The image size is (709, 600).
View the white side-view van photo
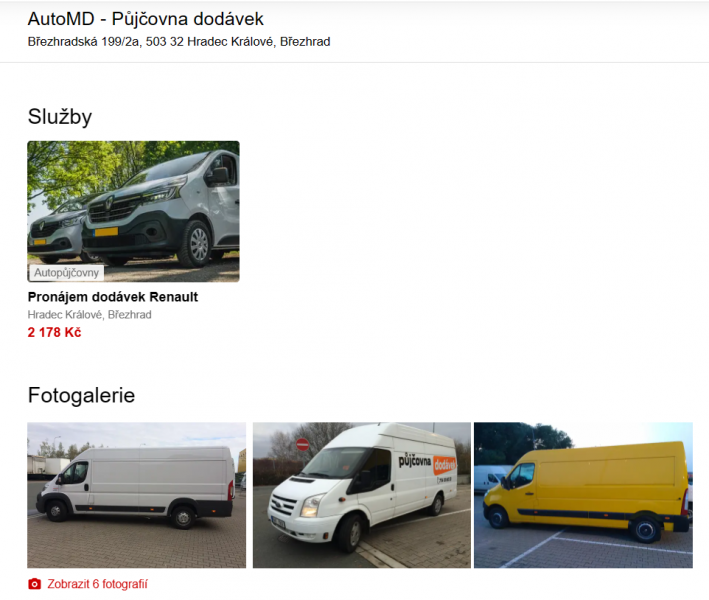click(137, 495)
